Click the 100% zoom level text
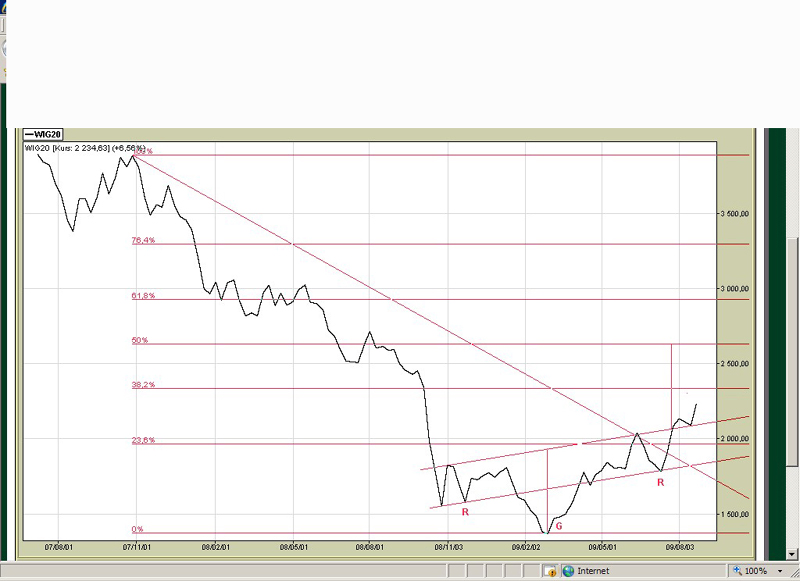800x581 pixels. coord(756,571)
